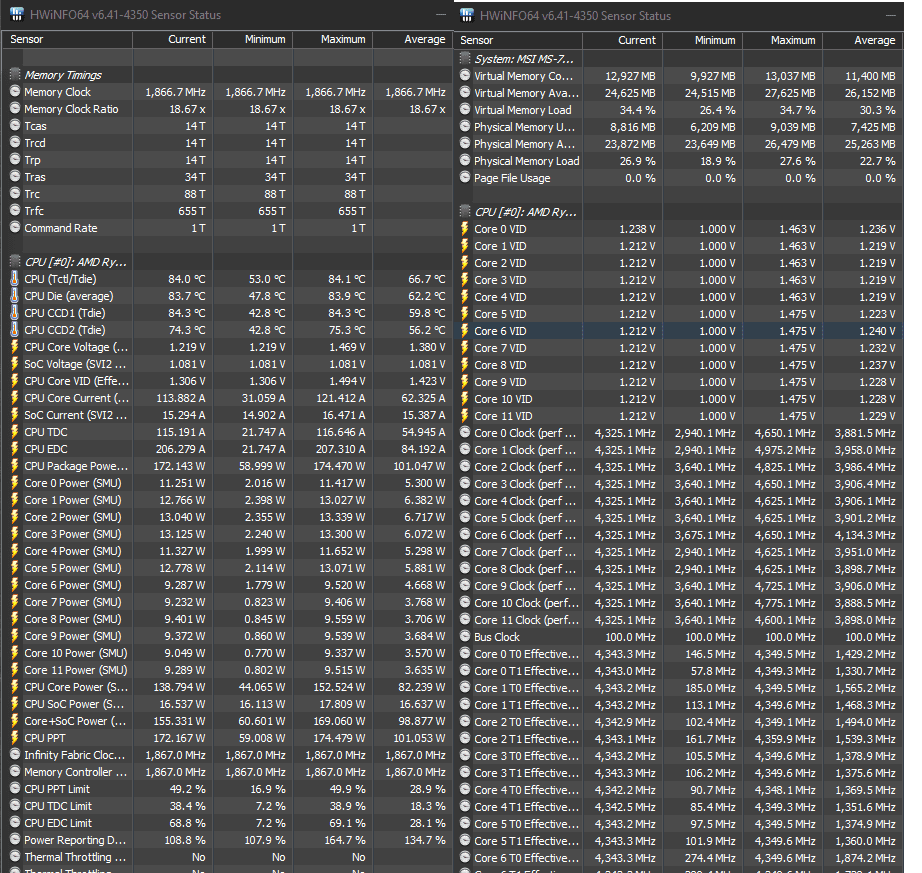Select the Trfc timing row

tap(228, 210)
